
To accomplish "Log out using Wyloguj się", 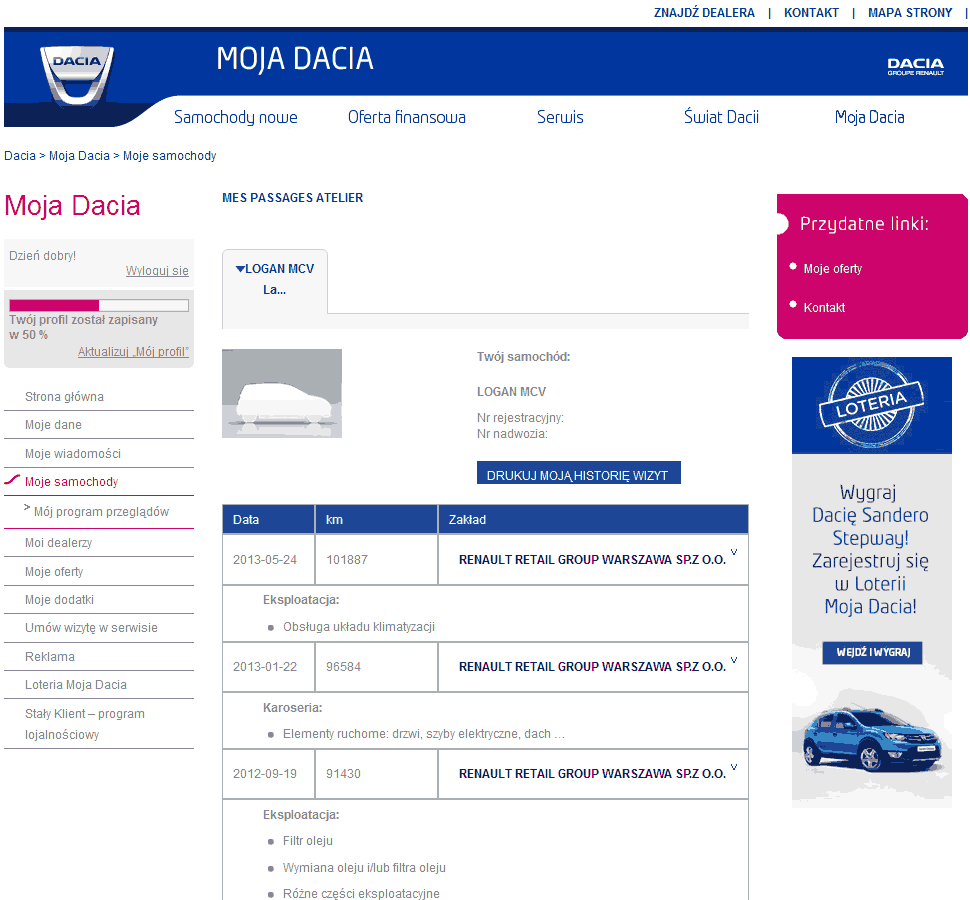I will (157, 270).
